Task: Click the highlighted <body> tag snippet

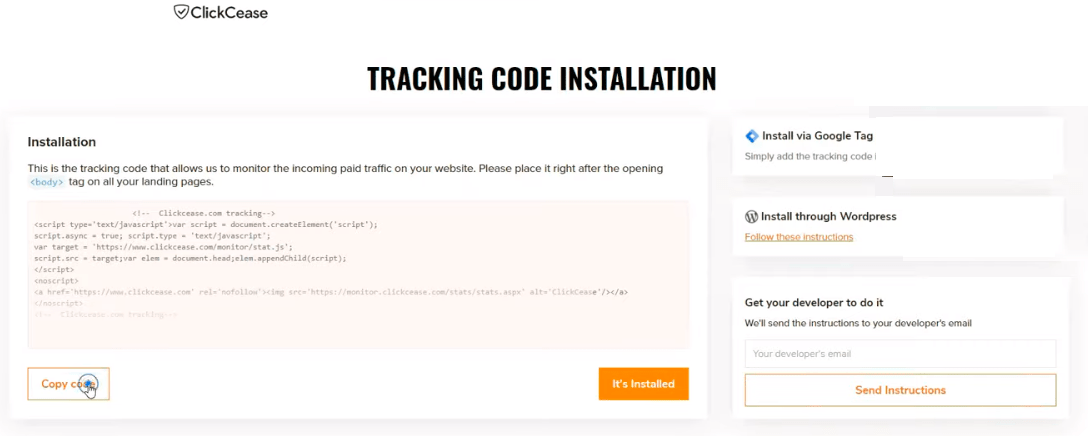Action: pyautogui.click(x=47, y=183)
